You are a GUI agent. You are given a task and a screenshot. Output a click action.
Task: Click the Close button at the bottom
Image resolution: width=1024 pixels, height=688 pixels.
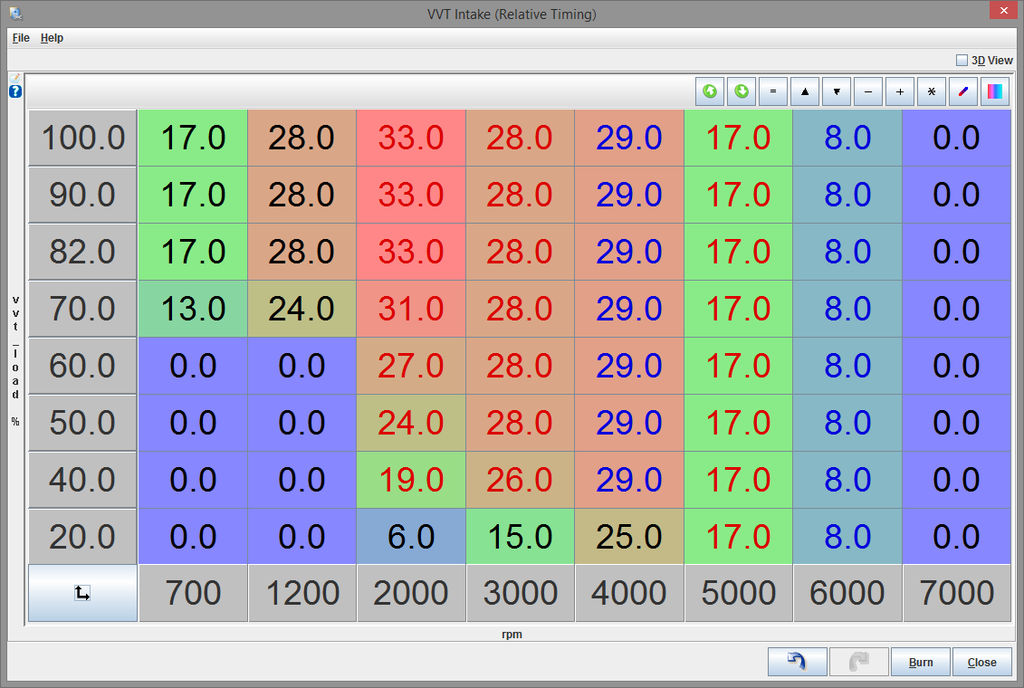click(982, 662)
